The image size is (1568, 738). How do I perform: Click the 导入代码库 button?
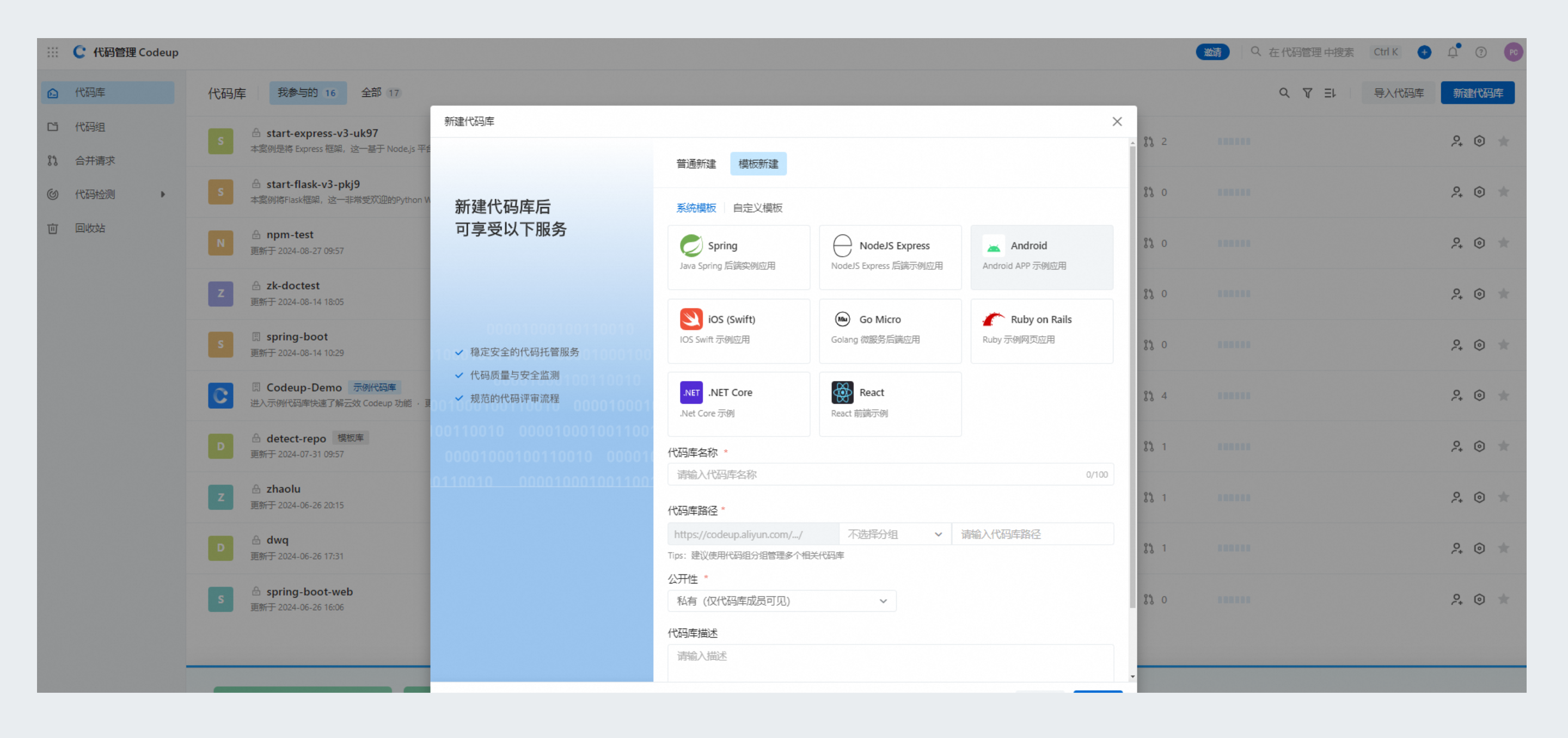point(1398,93)
